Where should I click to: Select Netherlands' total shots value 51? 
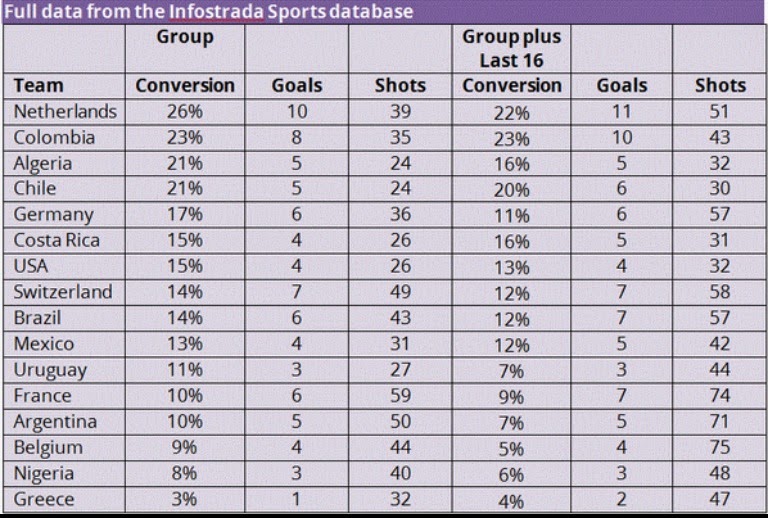point(720,111)
